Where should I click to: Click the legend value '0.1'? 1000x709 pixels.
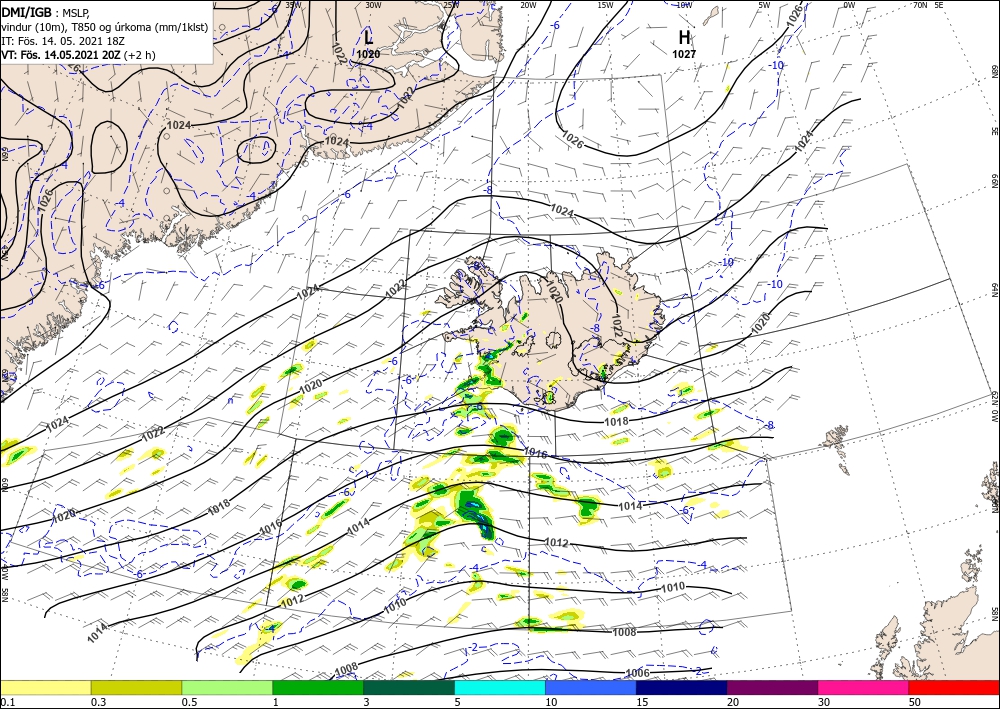(x=6, y=702)
